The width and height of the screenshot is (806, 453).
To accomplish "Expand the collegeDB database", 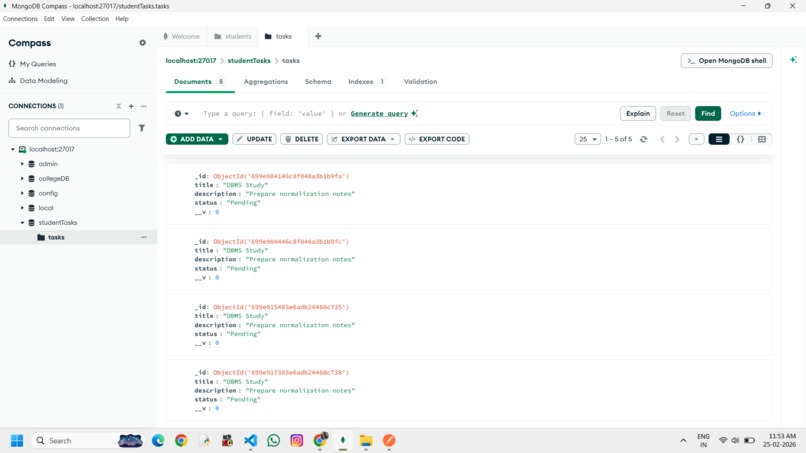I will click(x=22, y=178).
